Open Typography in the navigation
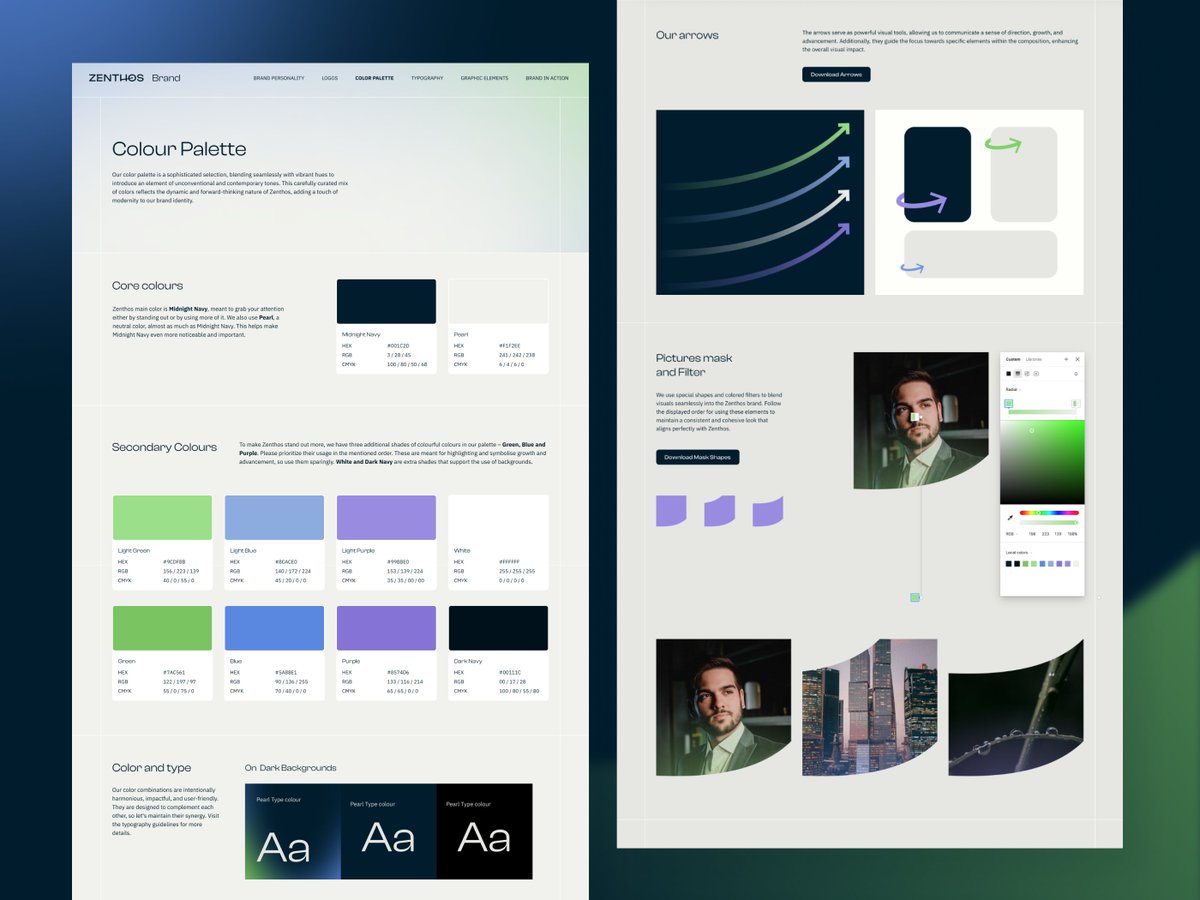The width and height of the screenshot is (1200, 900). point(427,78)
